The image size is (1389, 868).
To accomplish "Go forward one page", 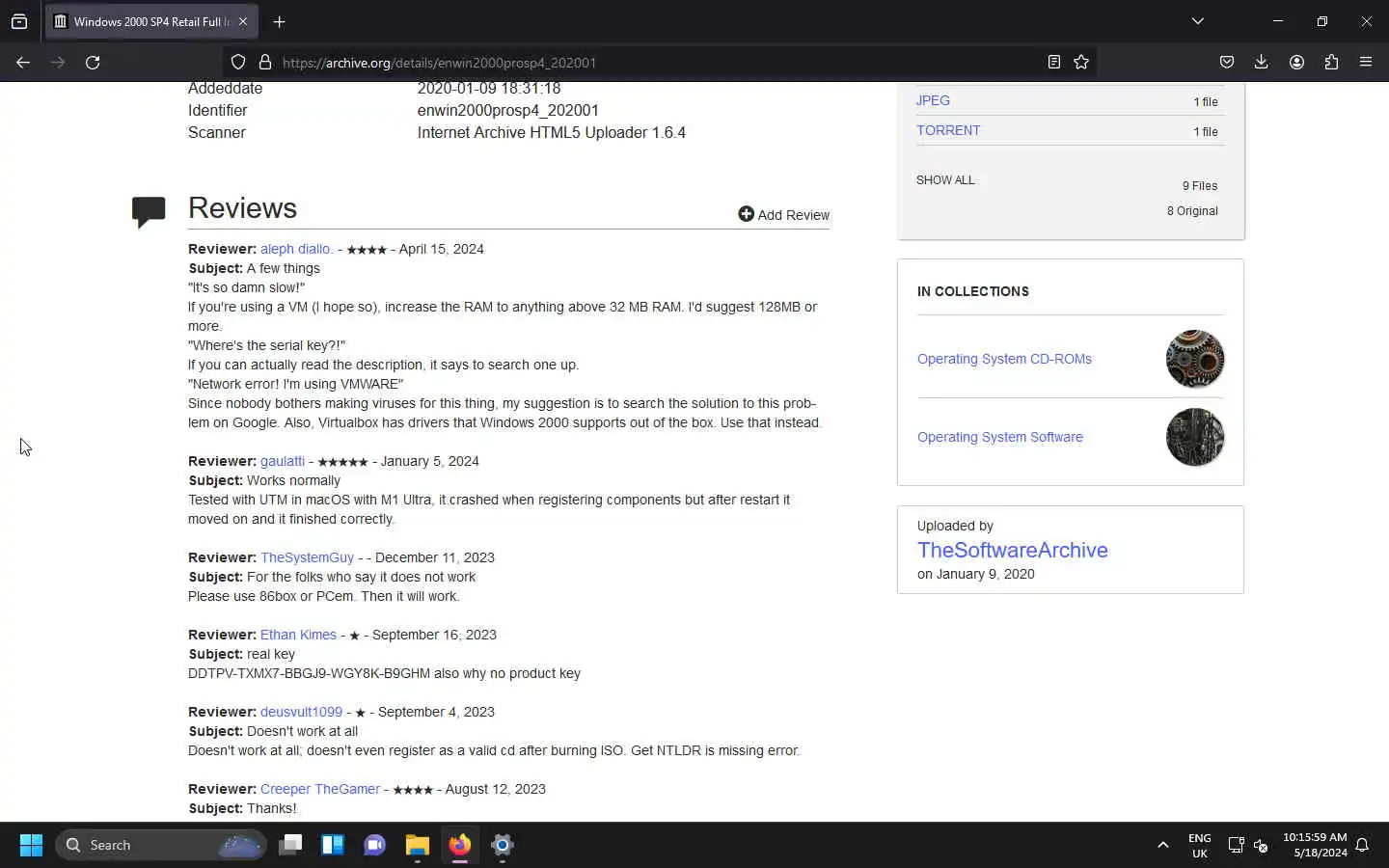I will [58, 62].
